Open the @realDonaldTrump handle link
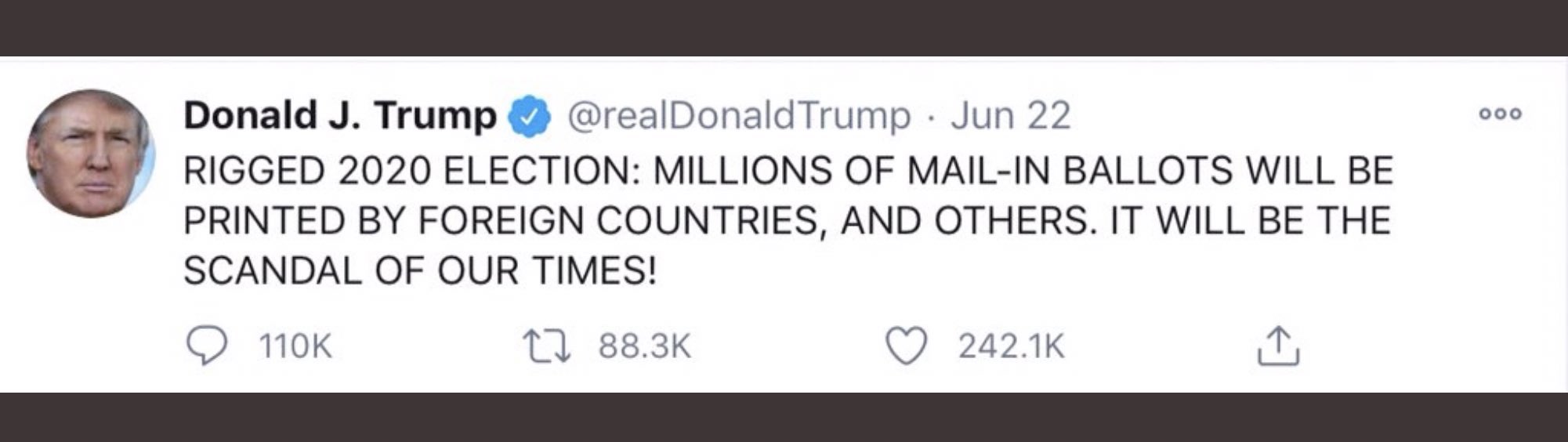 pos(738,116)
